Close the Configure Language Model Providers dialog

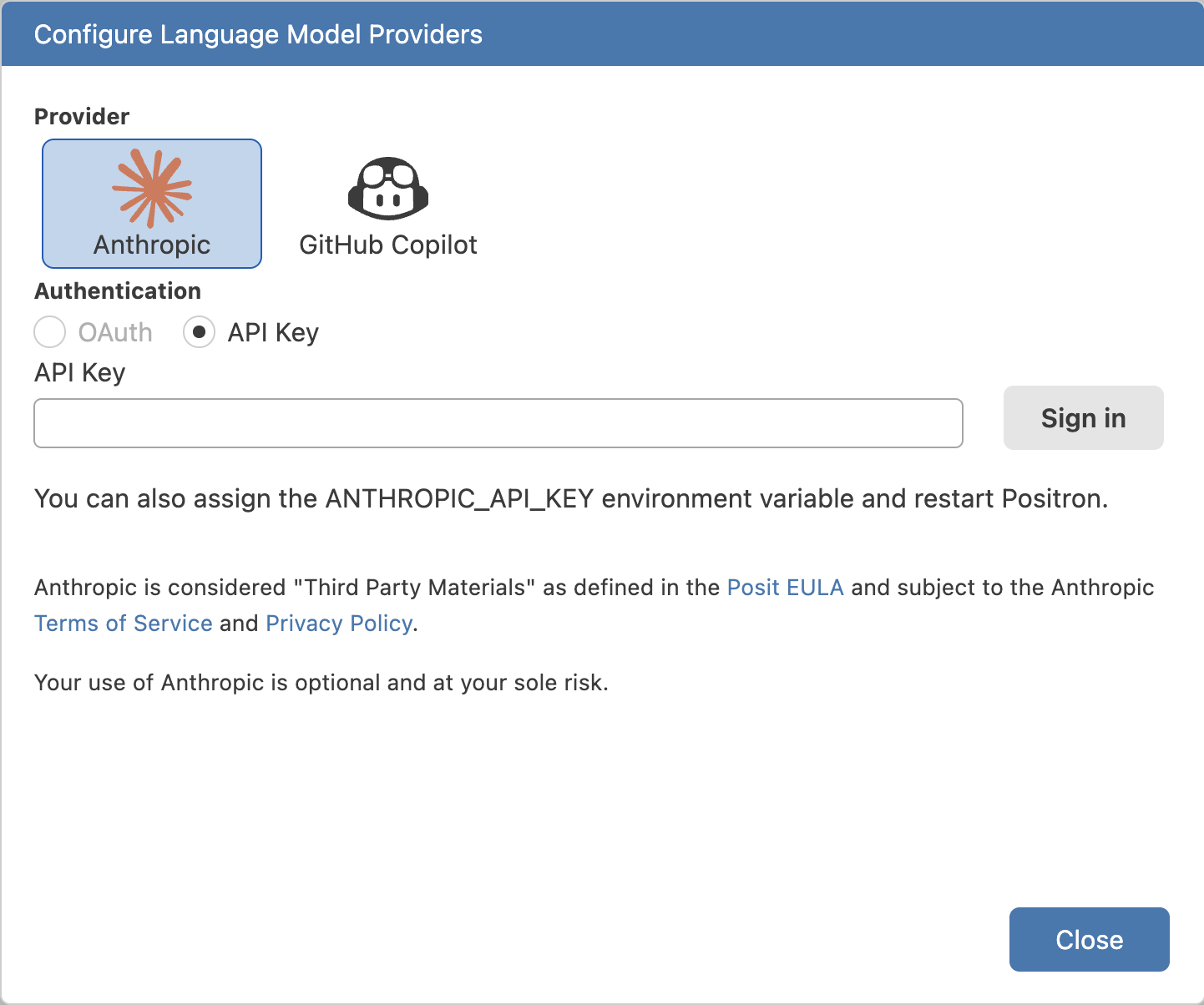click(1089, 939)
